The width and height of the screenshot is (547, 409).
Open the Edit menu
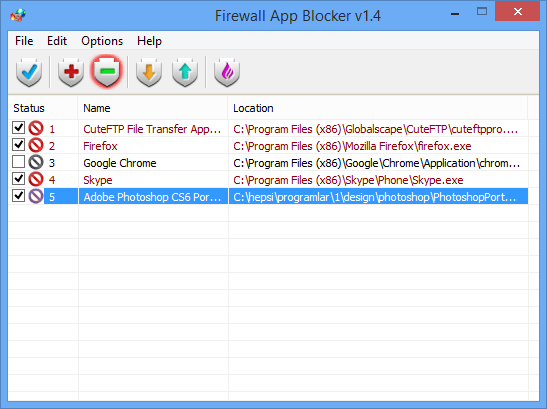point(57,41)
